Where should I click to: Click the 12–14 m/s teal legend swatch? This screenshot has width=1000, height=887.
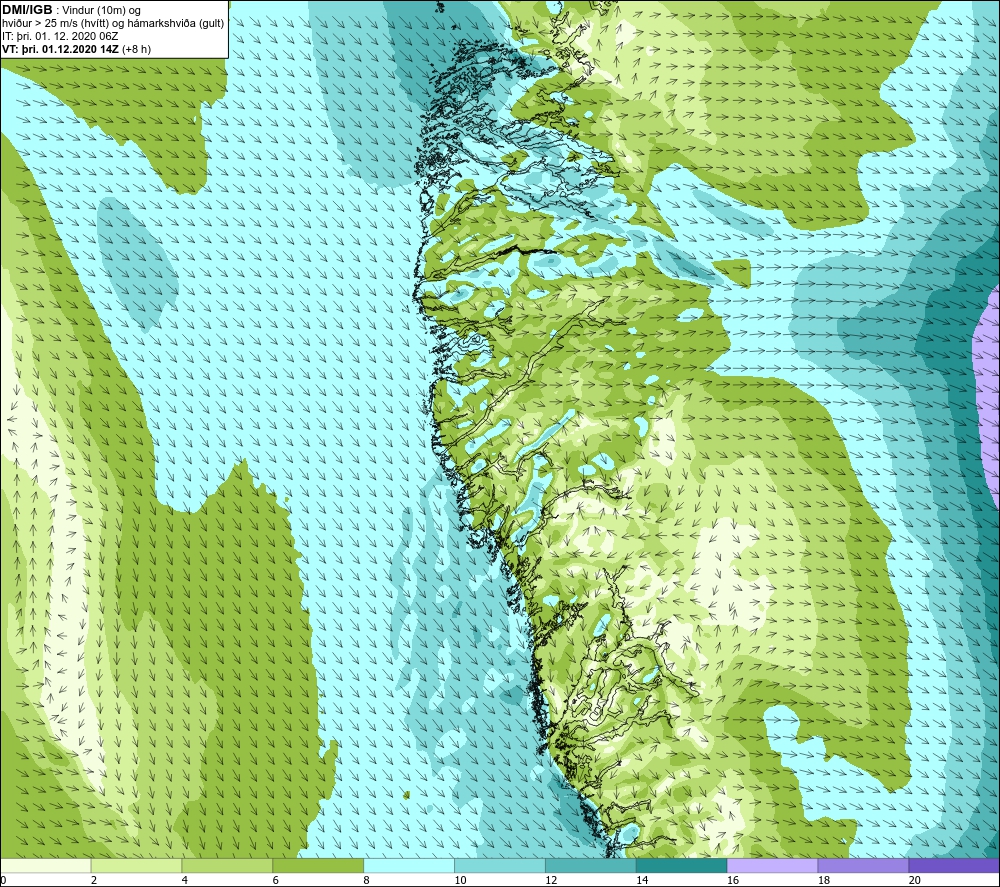pos(591,865)
